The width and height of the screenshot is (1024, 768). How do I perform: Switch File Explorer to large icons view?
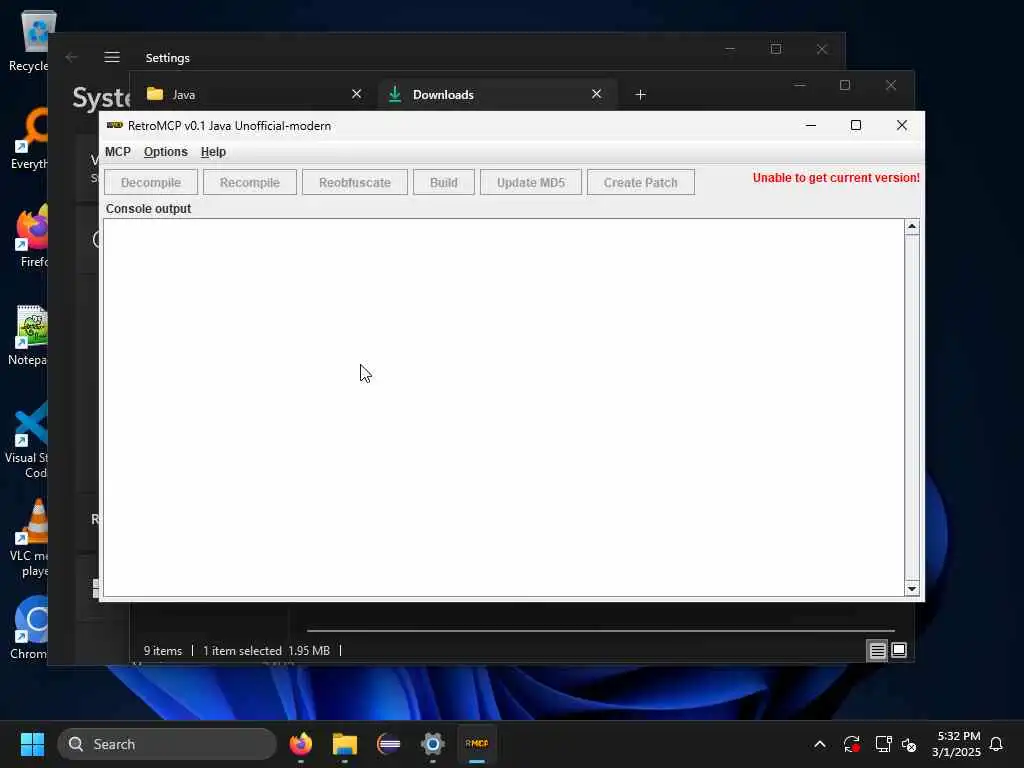point(899,650)
